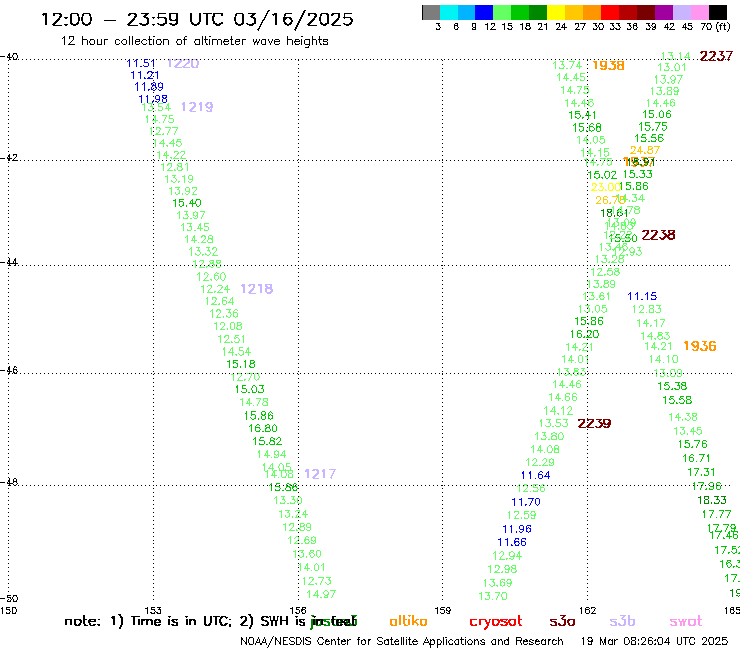Click the title '12:00 – 23:59 UTC 03/16/2025'

click(x=197, y=19)
